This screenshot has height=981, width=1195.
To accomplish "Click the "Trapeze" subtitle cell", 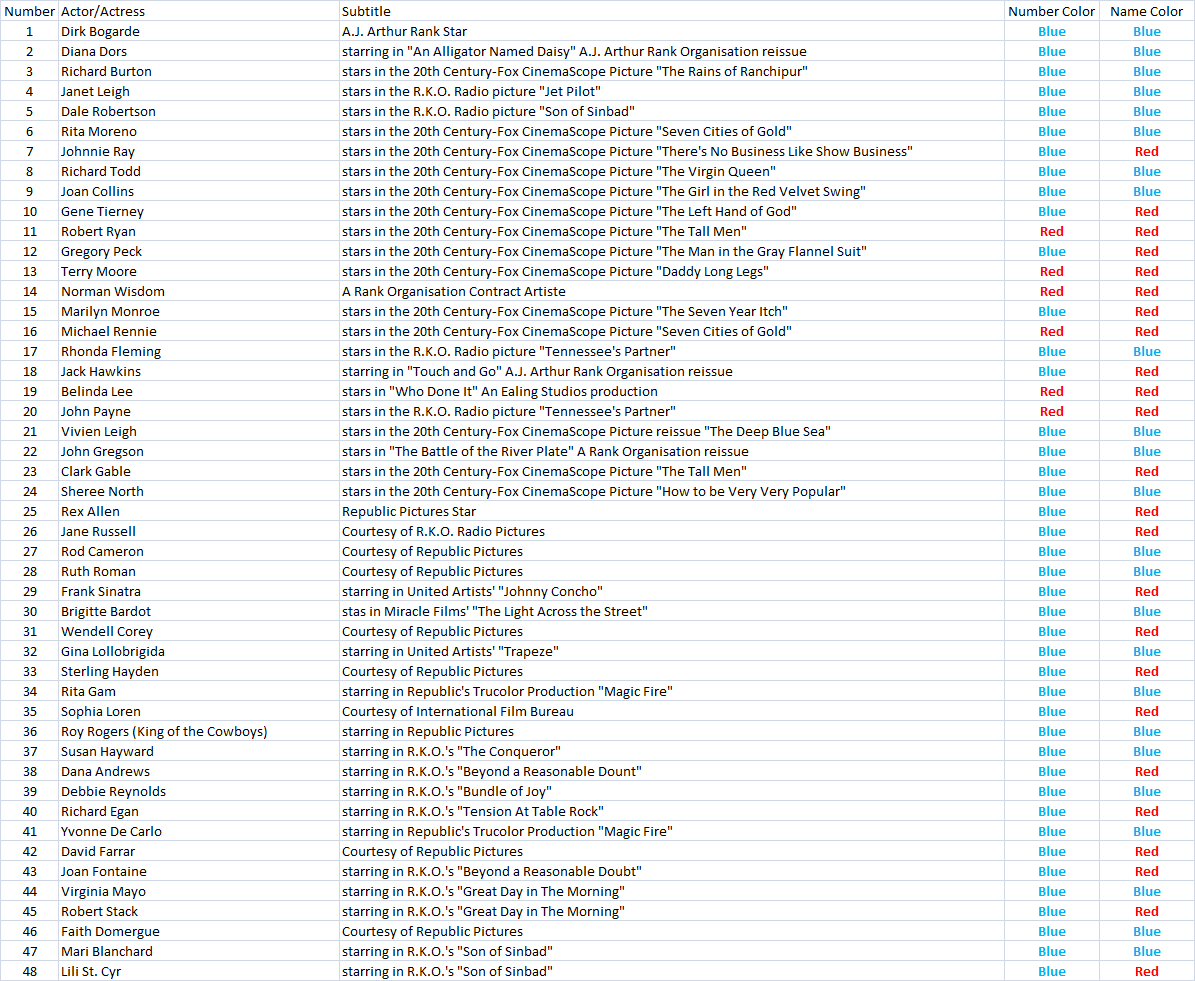I will click(671, 652).
